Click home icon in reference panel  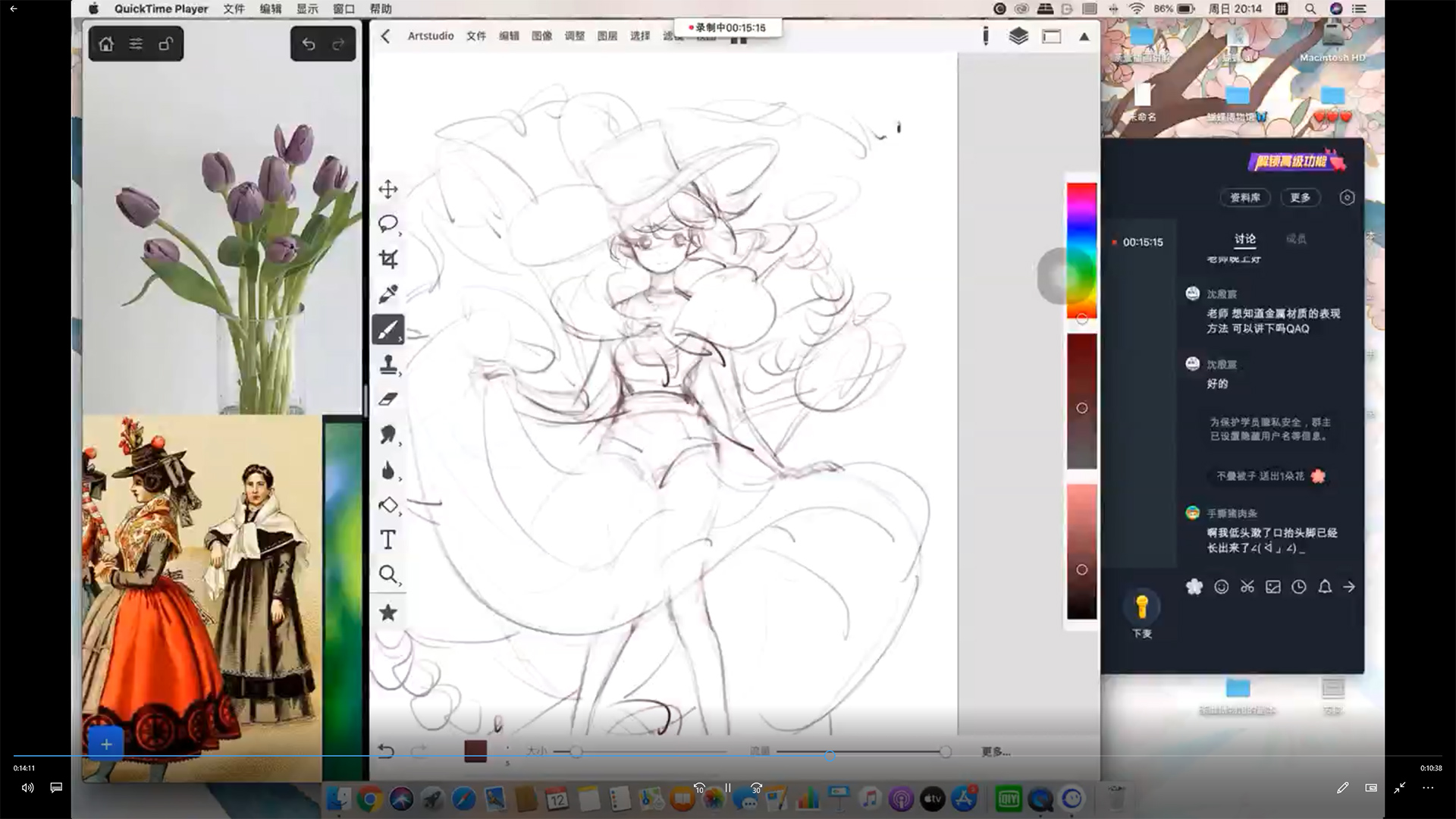pyautogui.click(x=106, y=44)
